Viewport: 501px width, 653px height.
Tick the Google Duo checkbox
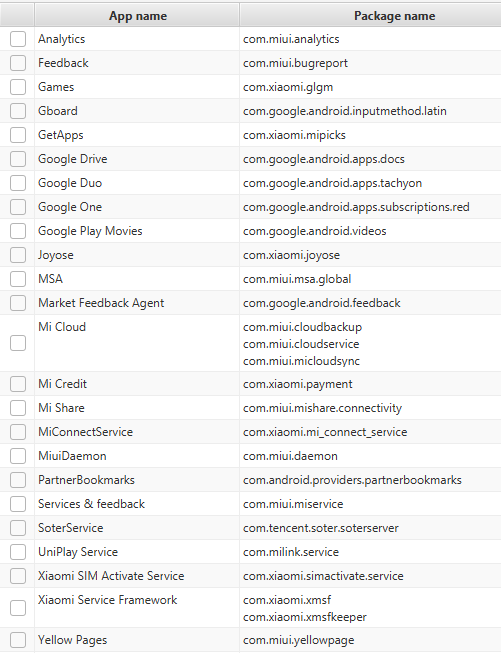coord(18,183)
